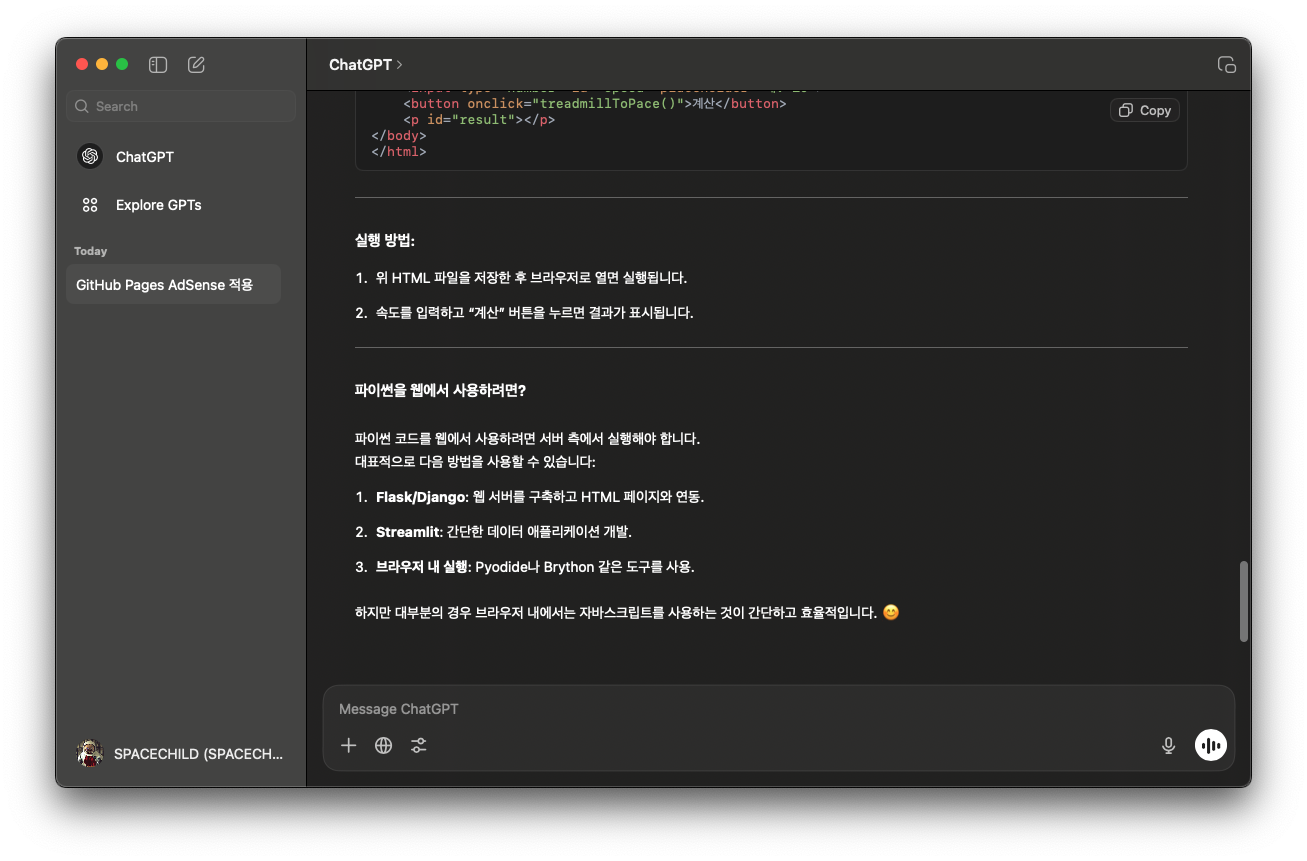Attach a file with the plus icon
The height and width of the screenshot is (861, 1307).
click(x=348, y=745)
